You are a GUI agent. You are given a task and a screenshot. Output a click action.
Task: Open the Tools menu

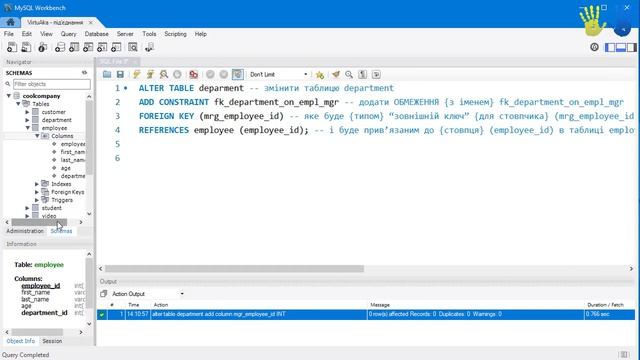pos(149,34)
